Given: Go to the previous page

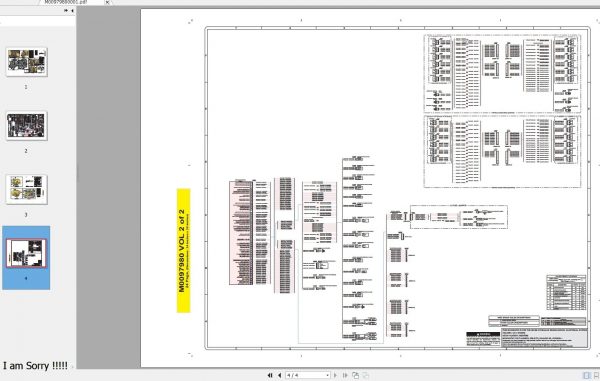Looking at the screenshot, I should pos(279,375).
